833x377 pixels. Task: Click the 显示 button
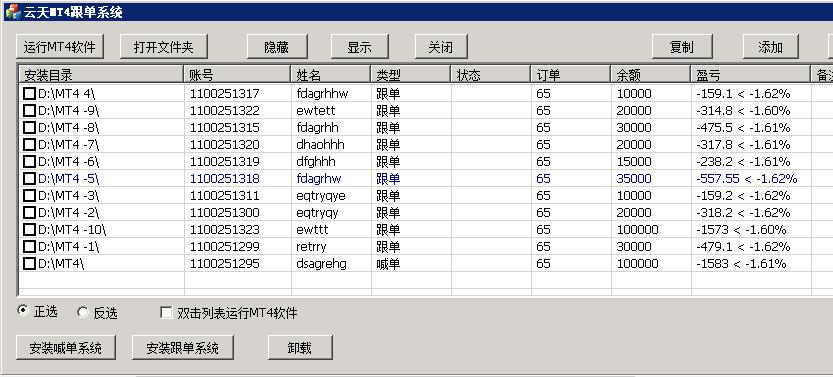[360, 47]
